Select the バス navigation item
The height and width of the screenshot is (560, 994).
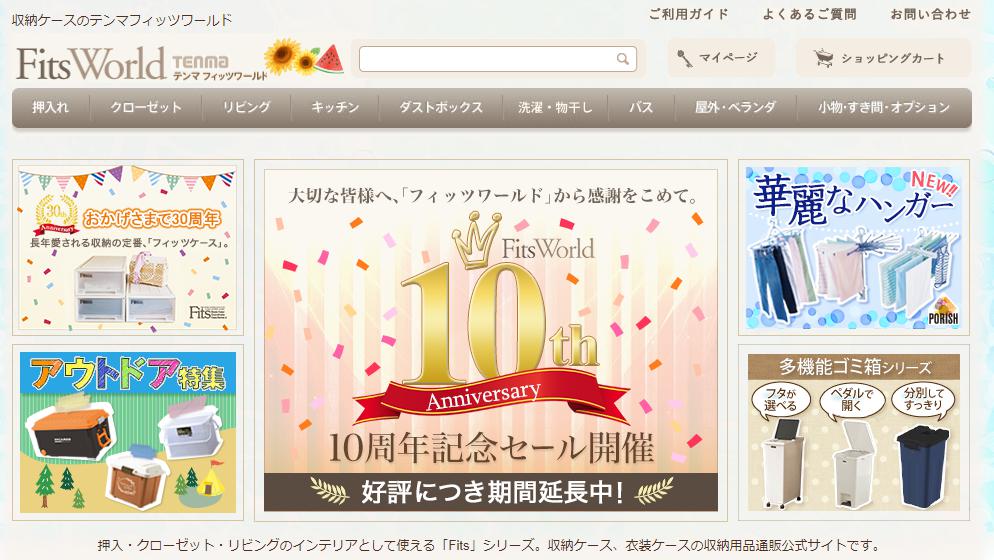pos(641,107)
